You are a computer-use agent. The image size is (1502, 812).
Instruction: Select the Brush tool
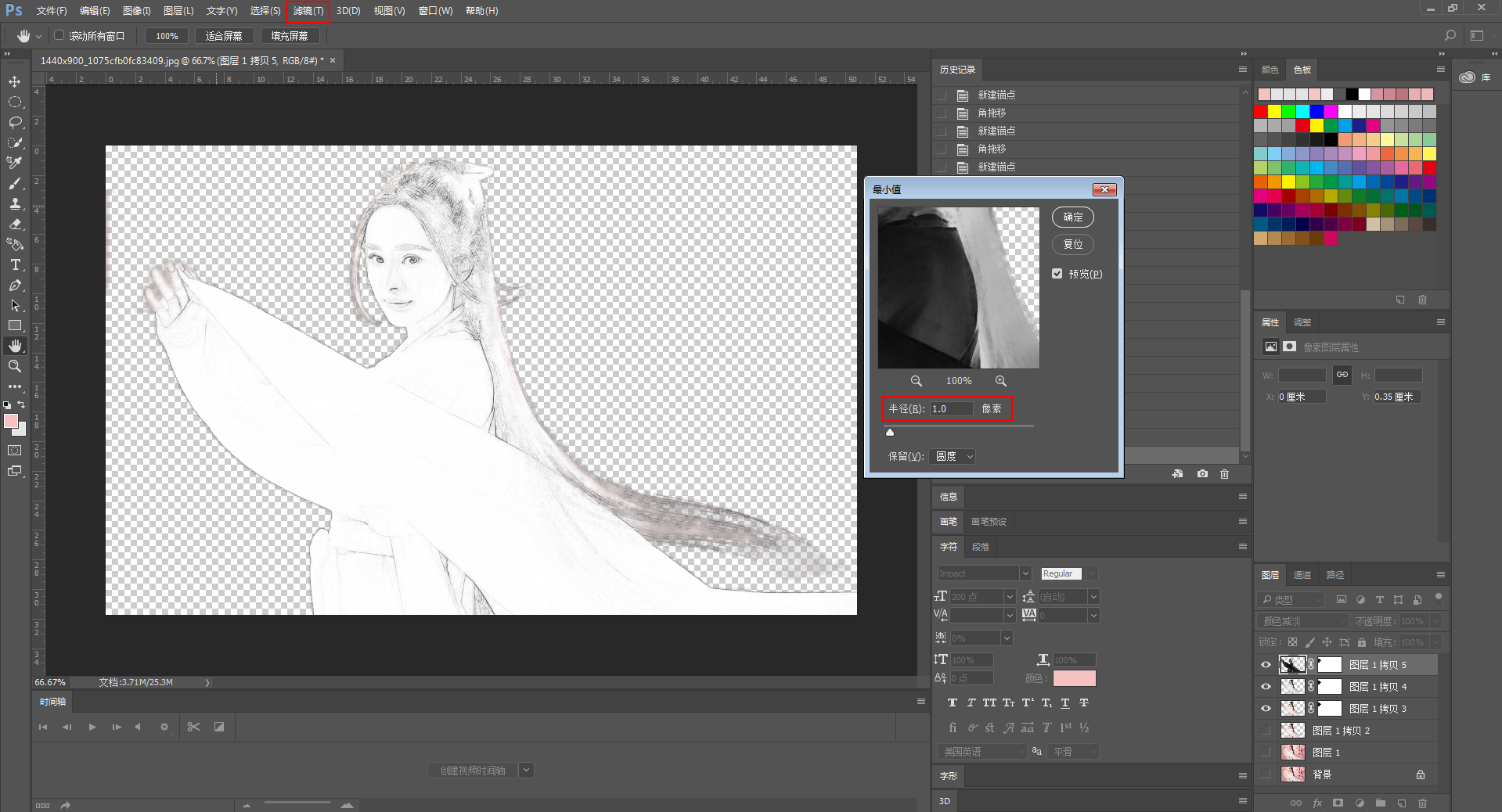pos(15,183)
